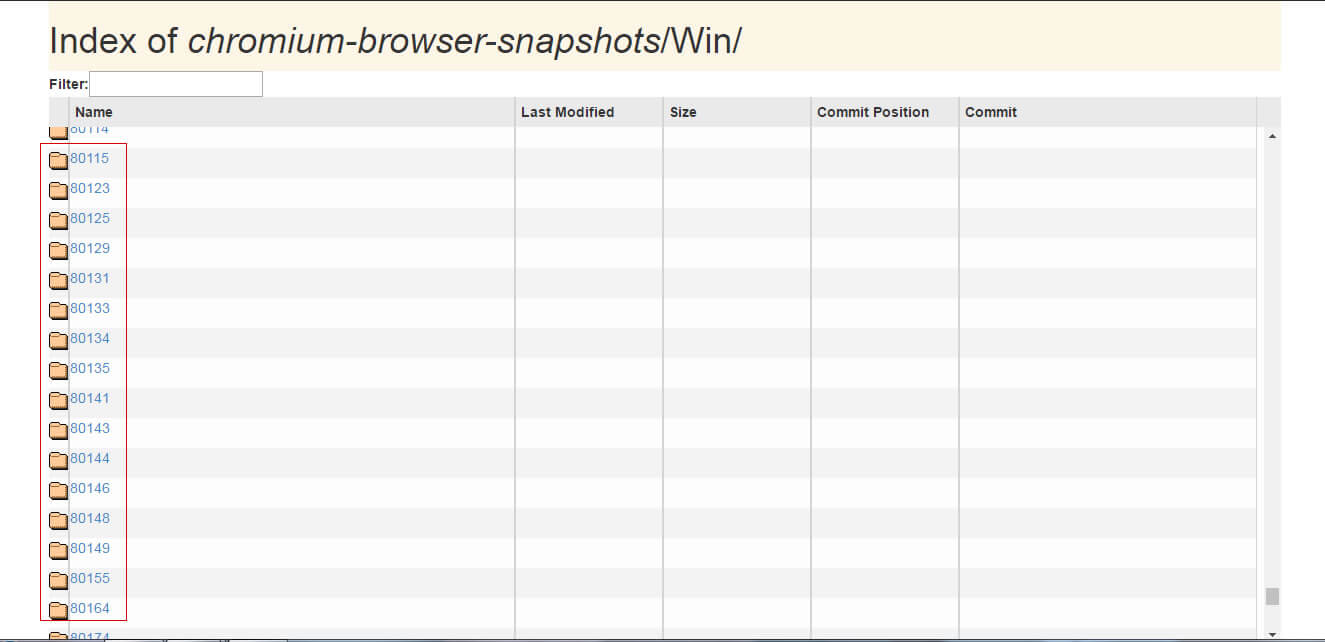The height and width of the screenshot is (642, 1325).
Task: Open the 80125 snapshot folder link
Action: [90, 218]
